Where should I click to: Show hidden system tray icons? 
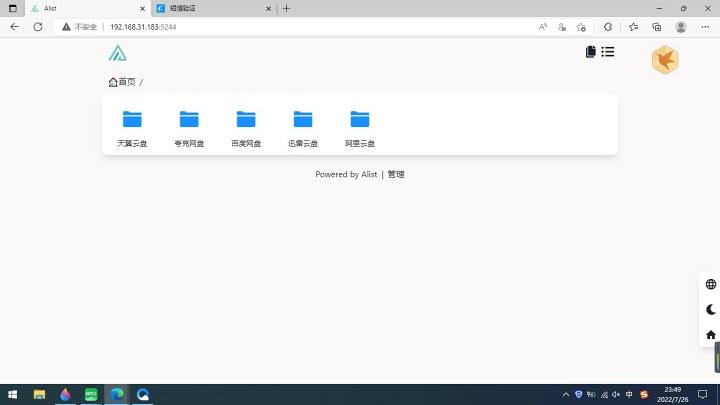pos(566,394)
